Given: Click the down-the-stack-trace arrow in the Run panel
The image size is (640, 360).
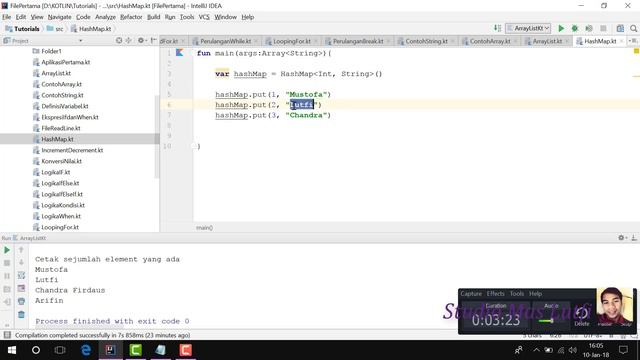Looking at the screenshot, I should point(21,262).
